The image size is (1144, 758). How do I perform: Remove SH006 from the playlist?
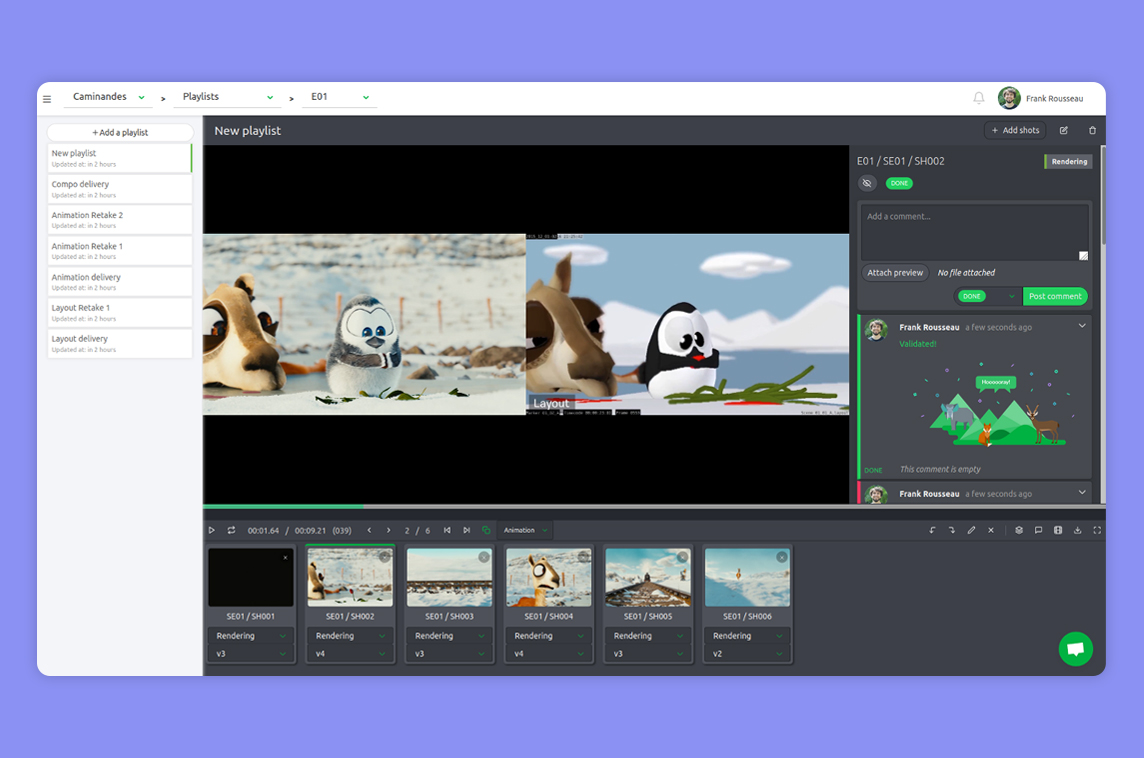click(781, 557)
